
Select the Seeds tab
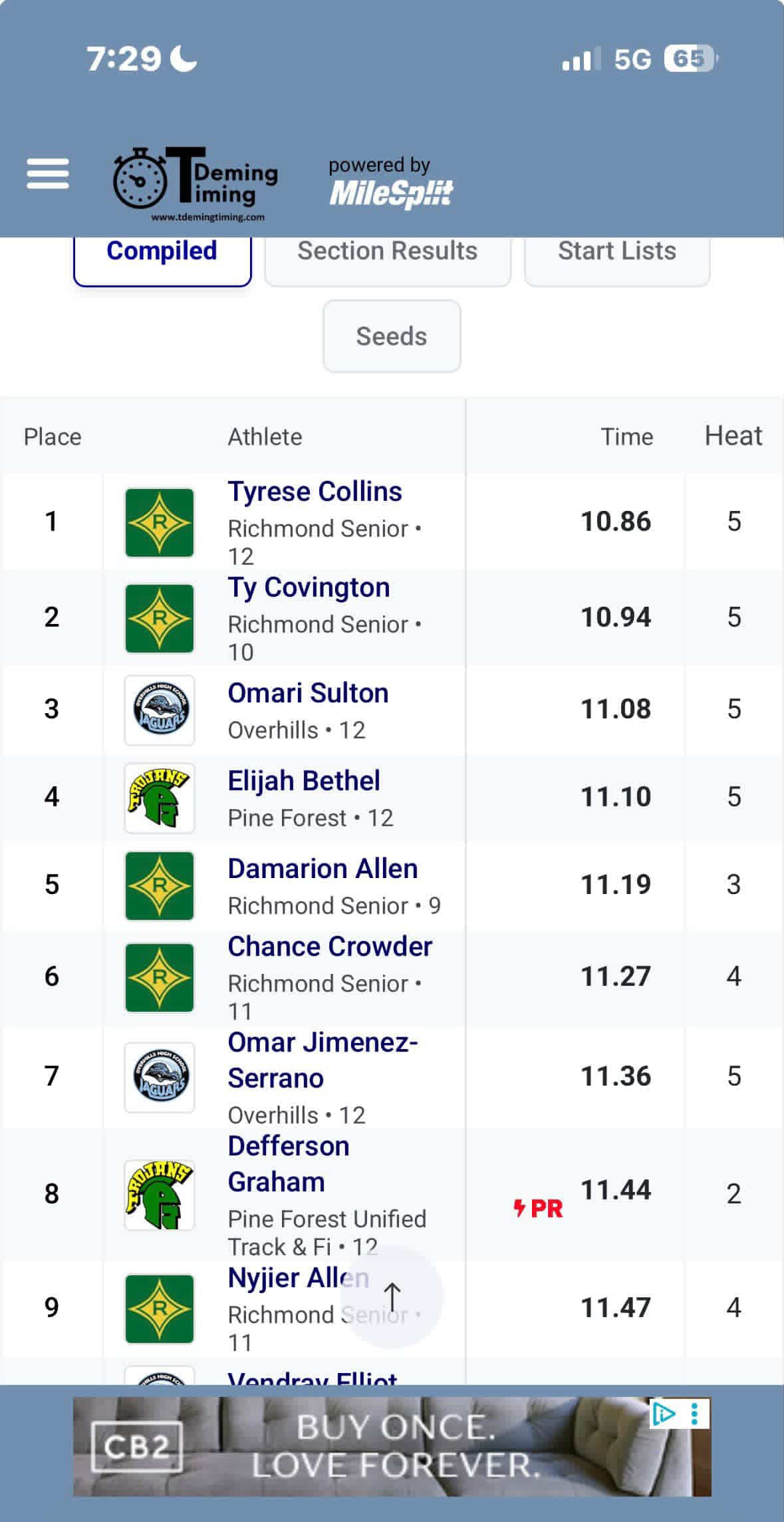tap(392, 336)
